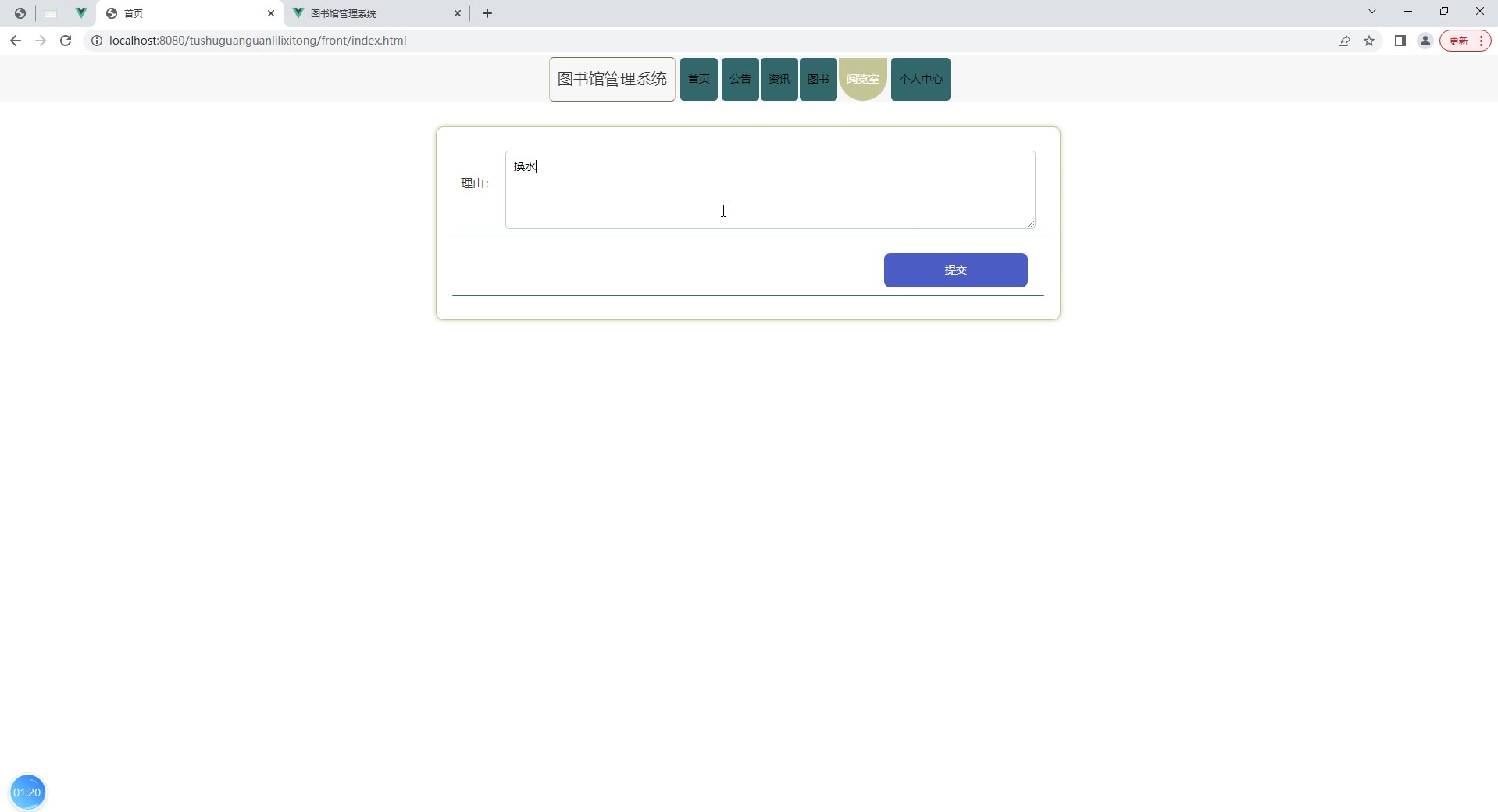Open the pinned Vue tab
1498x812 pixels.
tap(81, 13)
